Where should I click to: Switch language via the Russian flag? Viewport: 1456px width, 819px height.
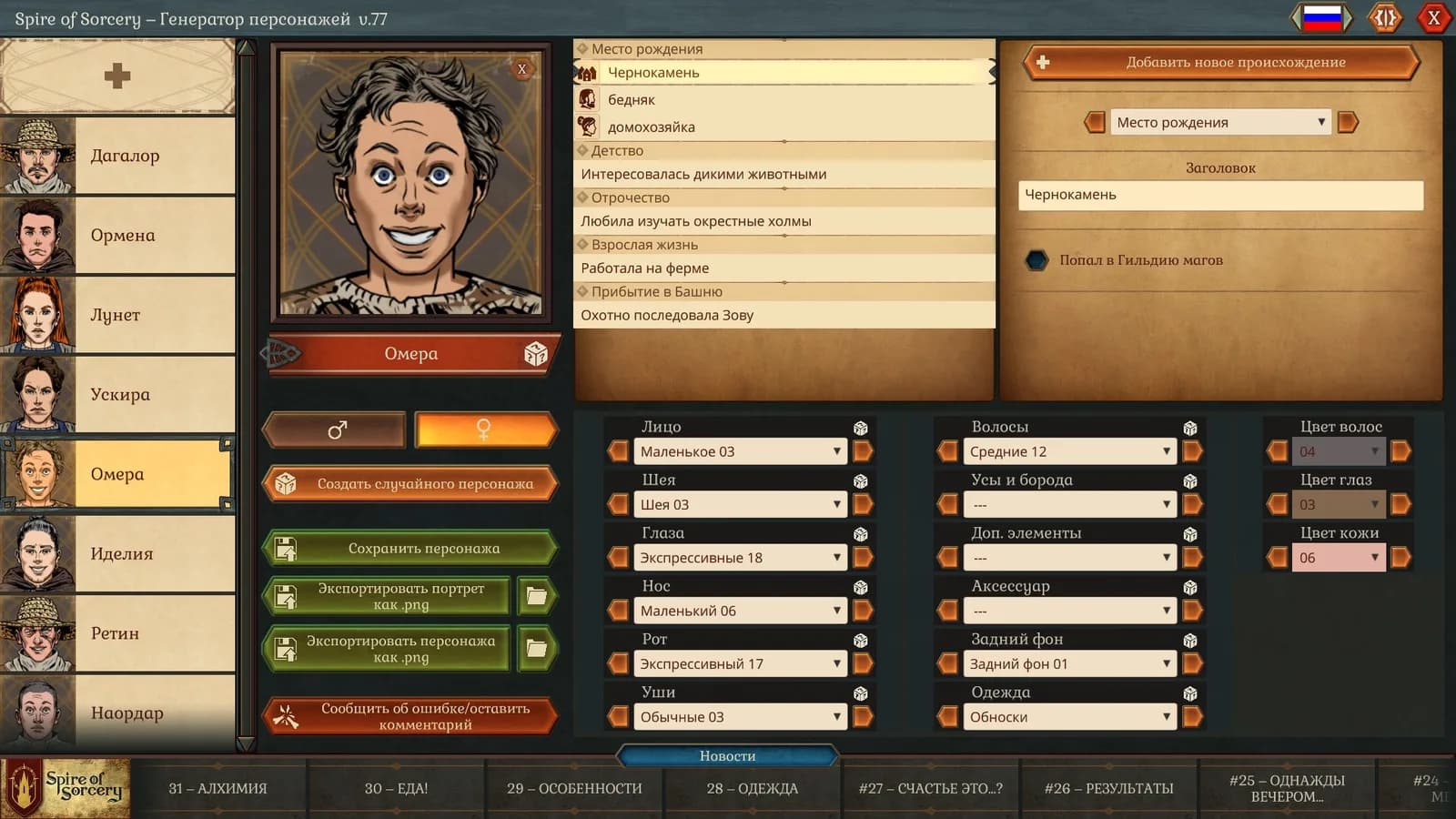click(x=1322, y=18)
